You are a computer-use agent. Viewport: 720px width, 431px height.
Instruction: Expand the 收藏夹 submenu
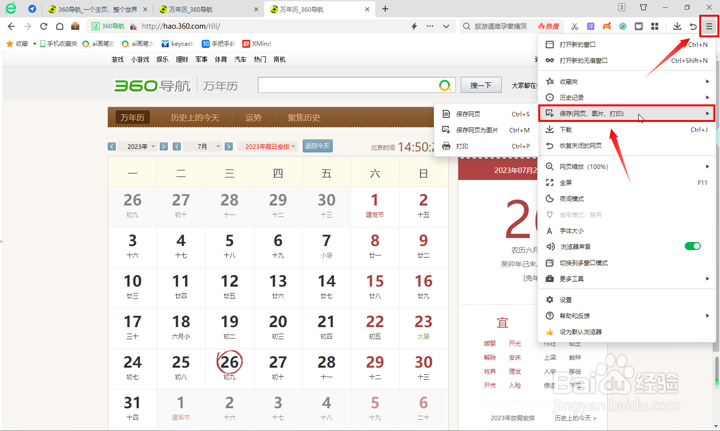tap(626, 82)
